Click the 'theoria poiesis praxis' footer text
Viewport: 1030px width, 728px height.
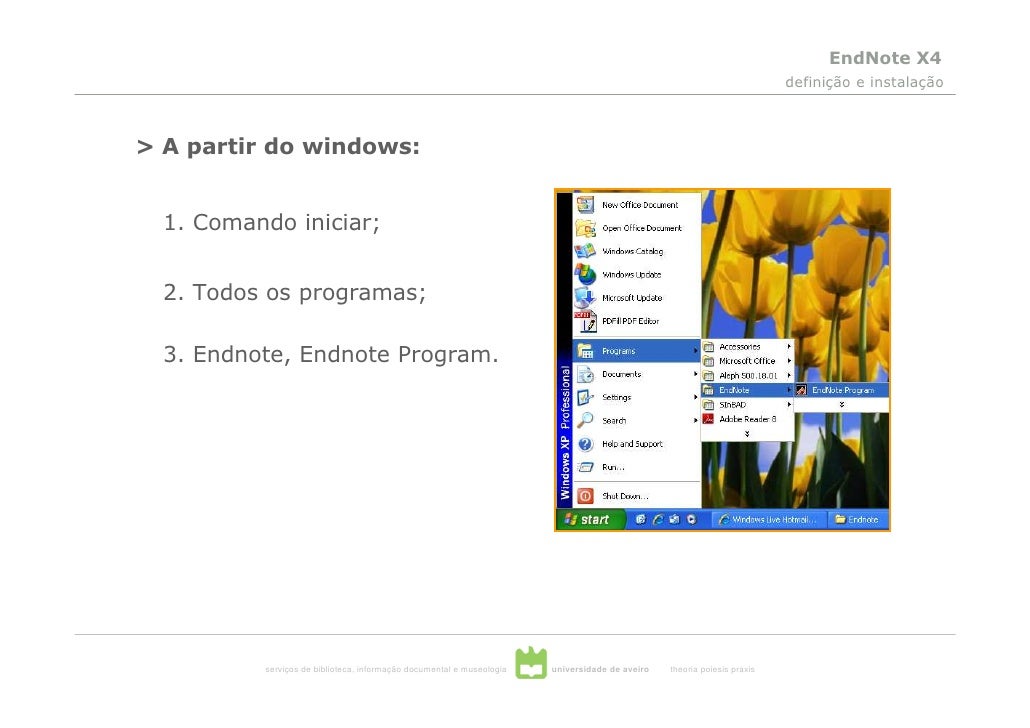712,669
